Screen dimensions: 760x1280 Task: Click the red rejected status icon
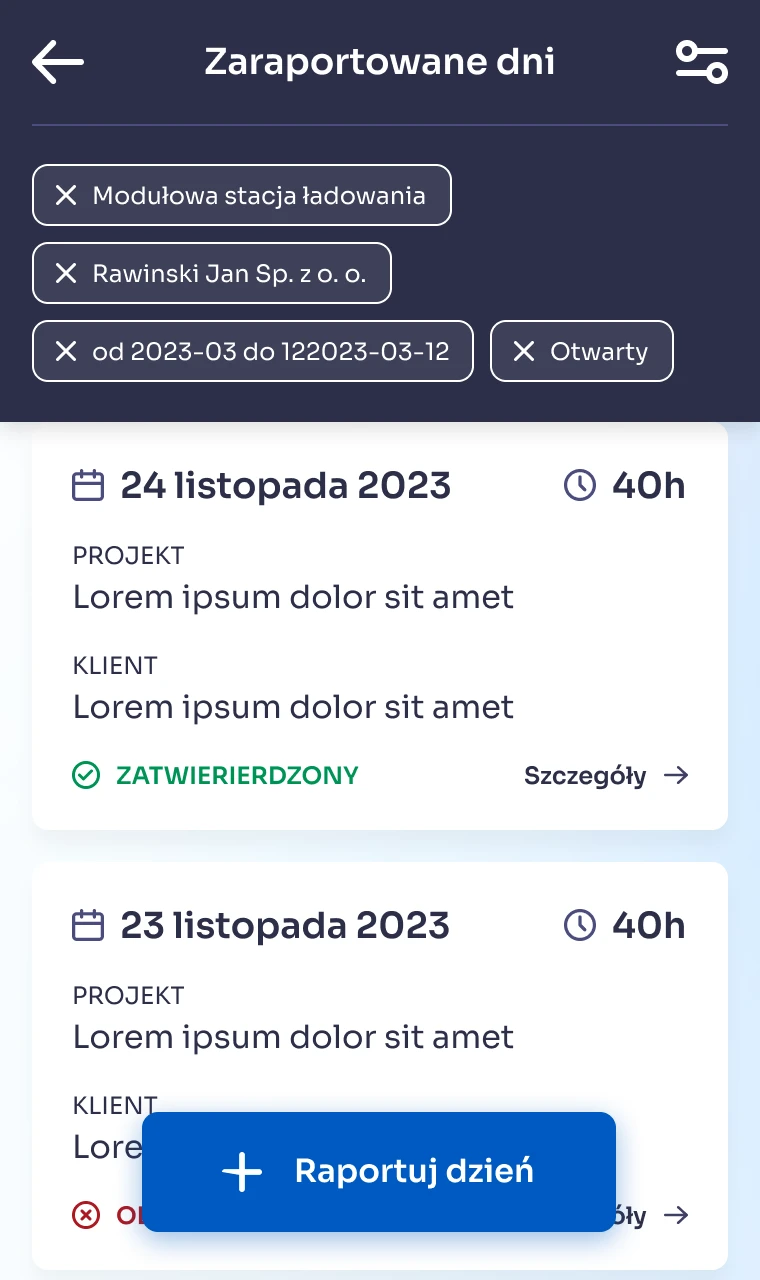pos(87,1215)
